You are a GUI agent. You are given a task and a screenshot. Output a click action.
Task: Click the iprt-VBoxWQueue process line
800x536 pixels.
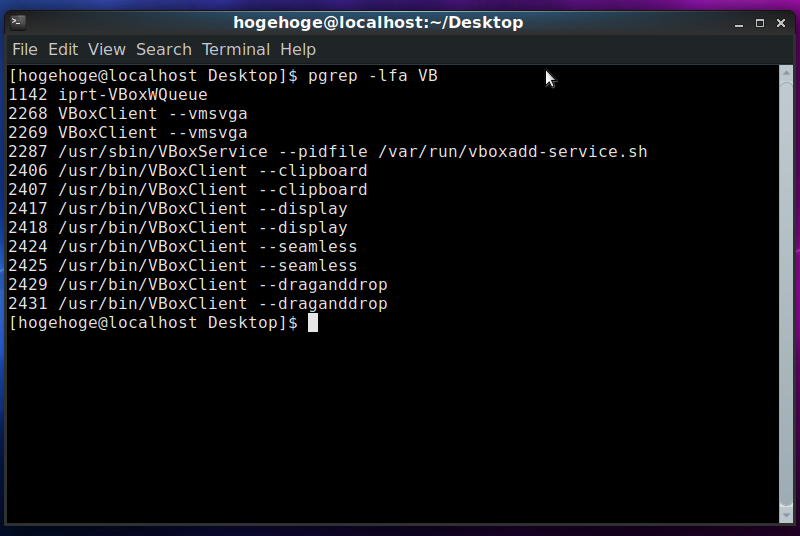point(108,95)
